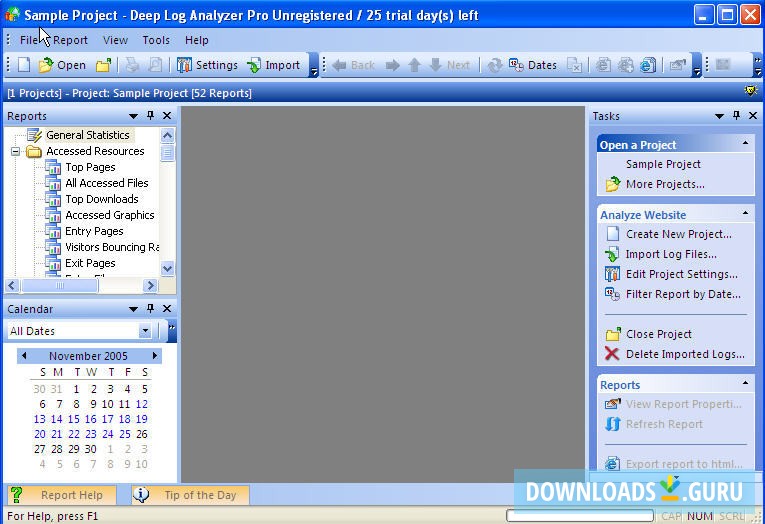The height and width of the screenshot is (524, 765).
Task: Open project Settings from the toolbar
Action: tap(207, 65)
